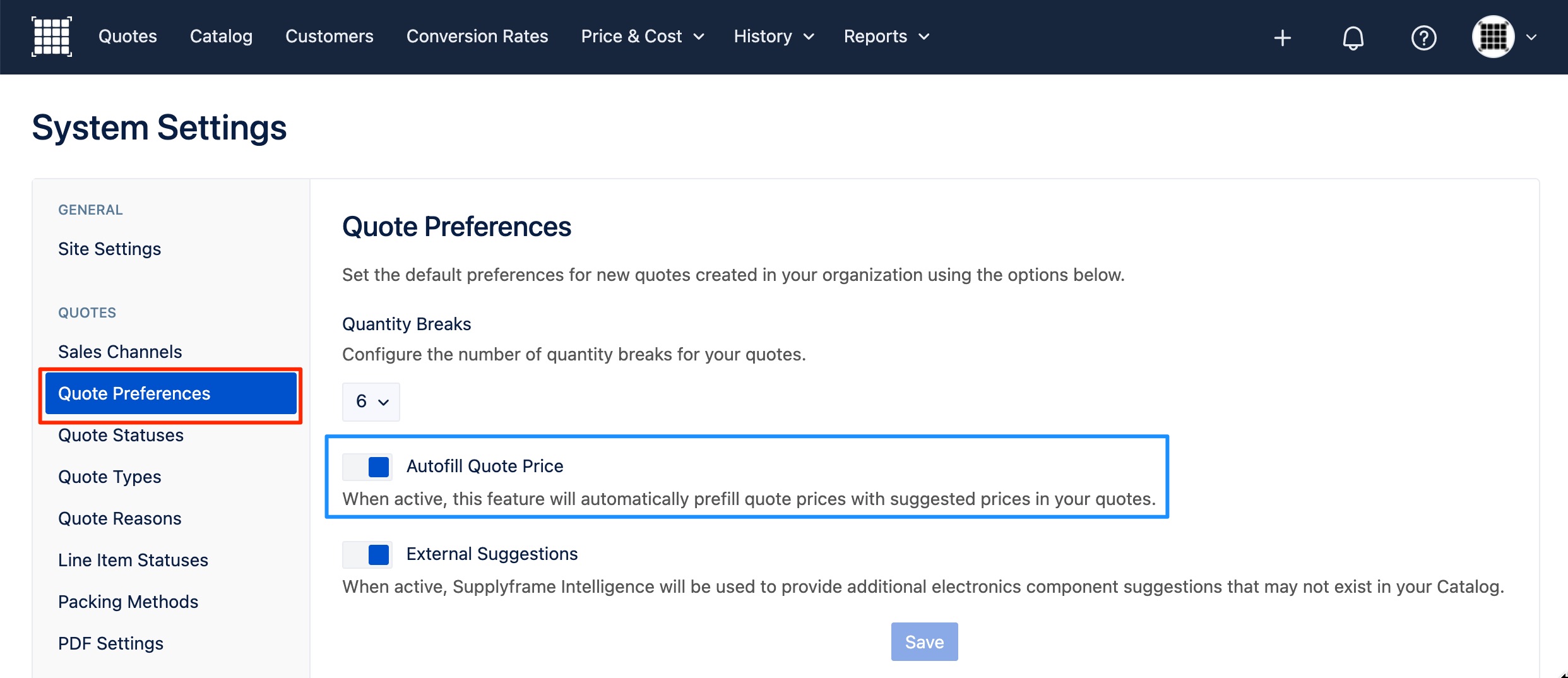Image resolution: width=1568 pixels, height=678 pixels.
Task: Toggle Autofill Quote Price switch
Action: (x=367, y=467)
